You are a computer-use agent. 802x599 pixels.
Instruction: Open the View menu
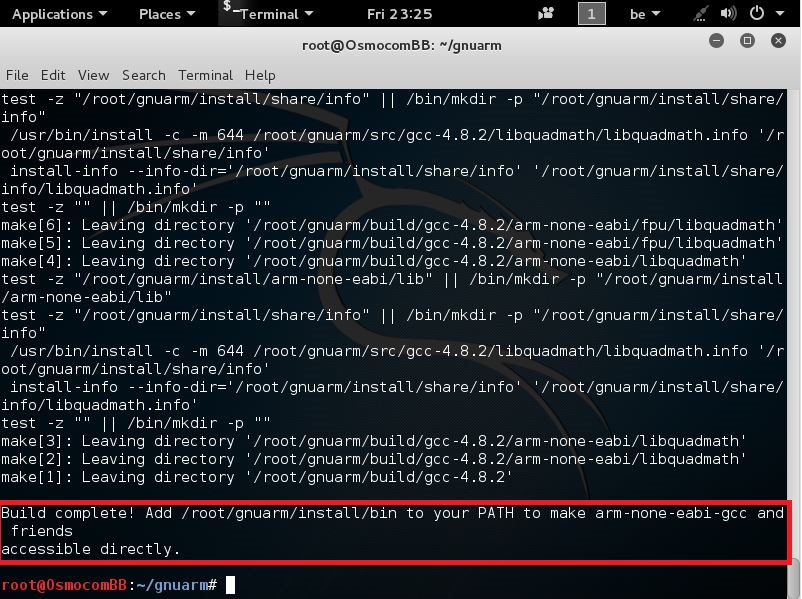(93, 75)
